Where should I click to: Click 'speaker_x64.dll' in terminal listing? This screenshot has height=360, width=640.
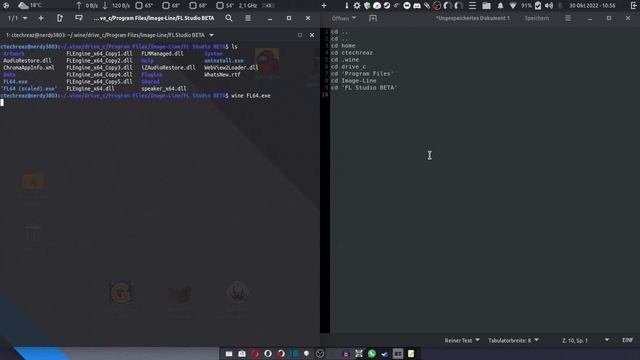click(x=164, y=89)
